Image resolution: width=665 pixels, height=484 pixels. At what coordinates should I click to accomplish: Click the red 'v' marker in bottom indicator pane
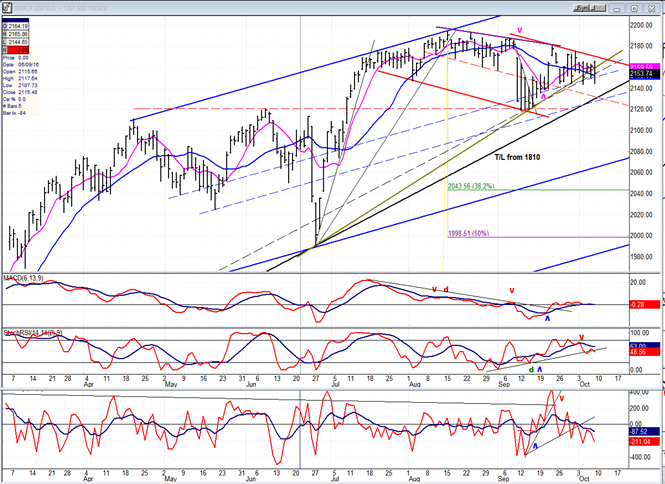562,399
